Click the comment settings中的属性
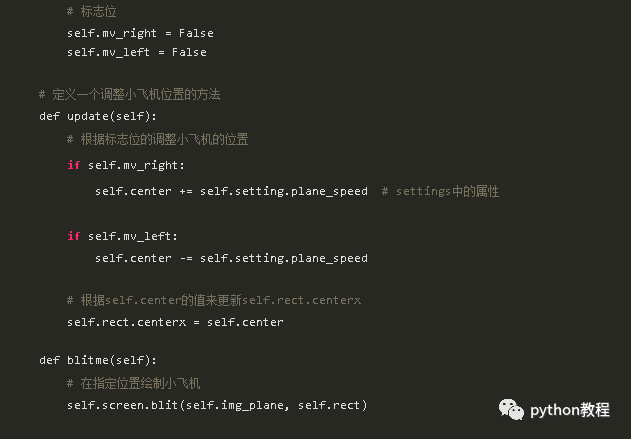Viewport: 631px width, 439px height. pyautogui.click(x=440, y=191)
